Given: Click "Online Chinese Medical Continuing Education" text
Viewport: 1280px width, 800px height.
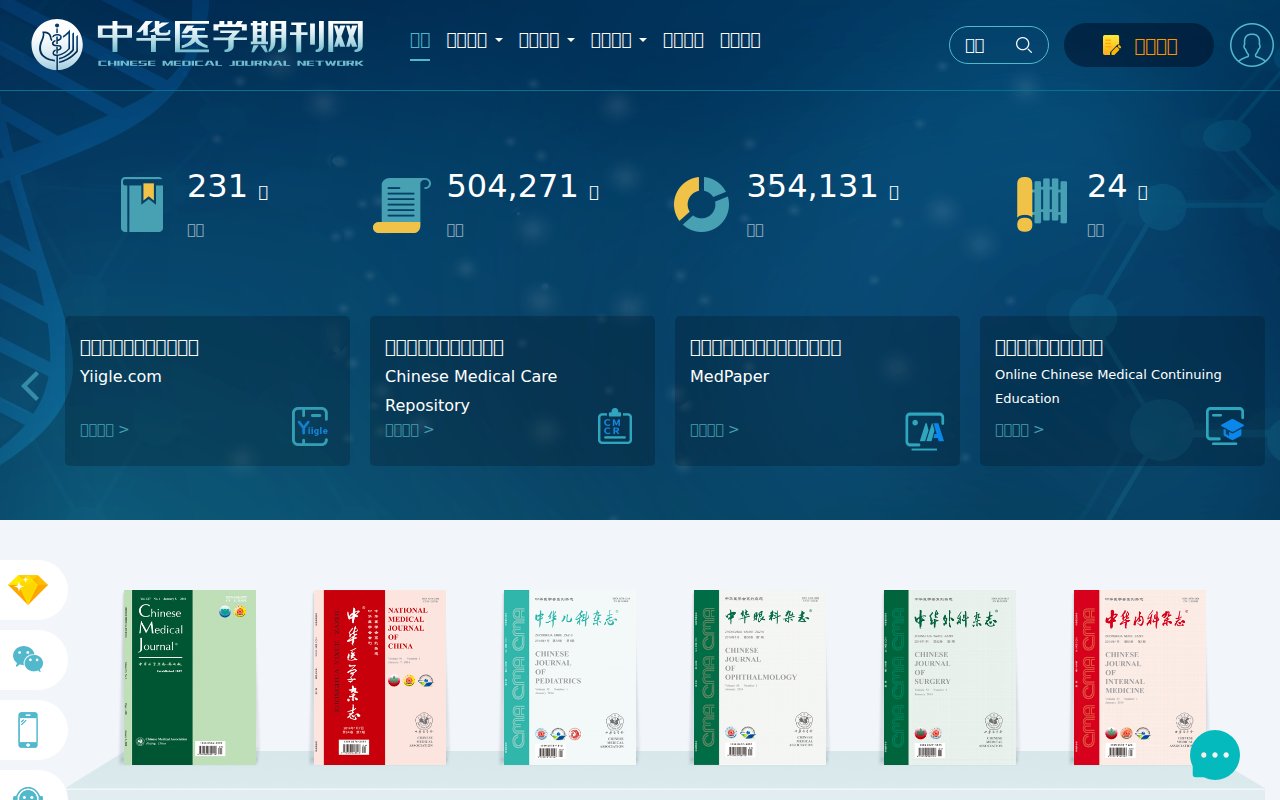Looking at the screenshot, I should pos(1108,386).
